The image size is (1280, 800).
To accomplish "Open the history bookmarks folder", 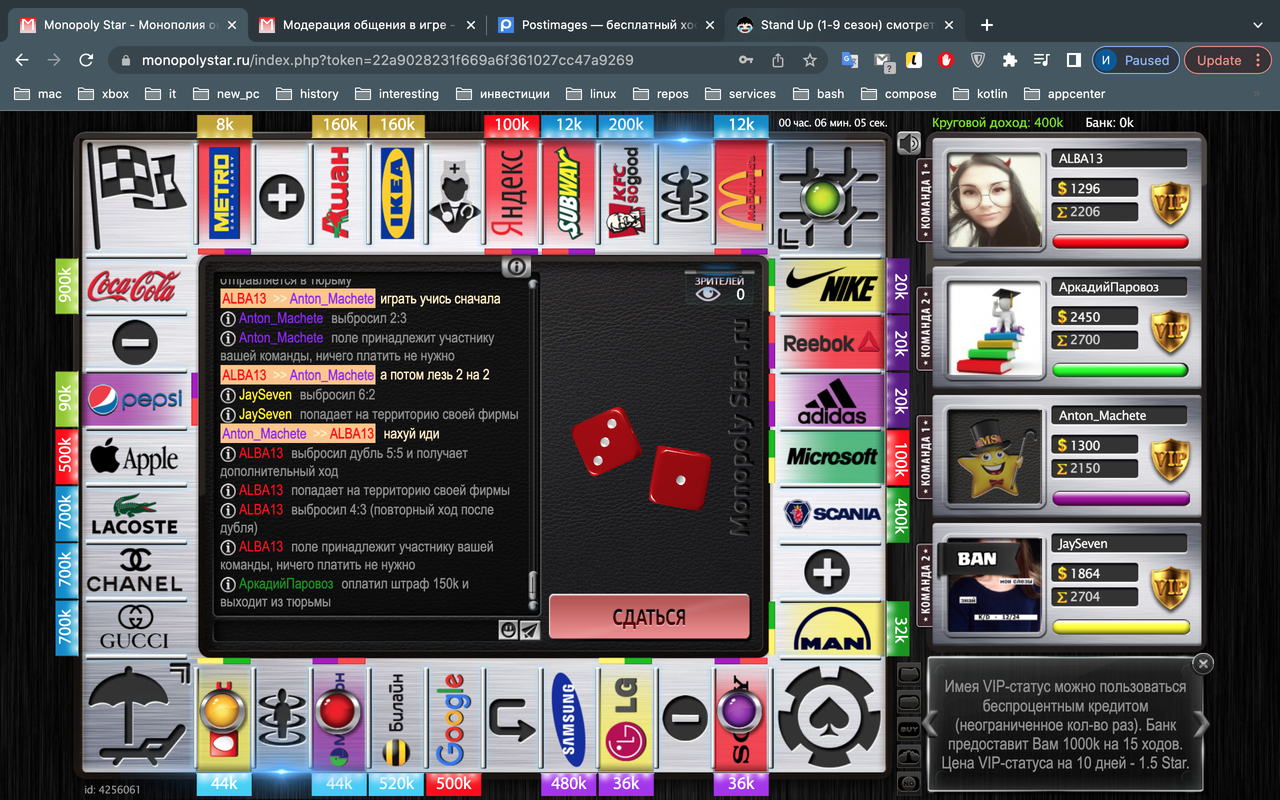I will (x=306, y=93).
